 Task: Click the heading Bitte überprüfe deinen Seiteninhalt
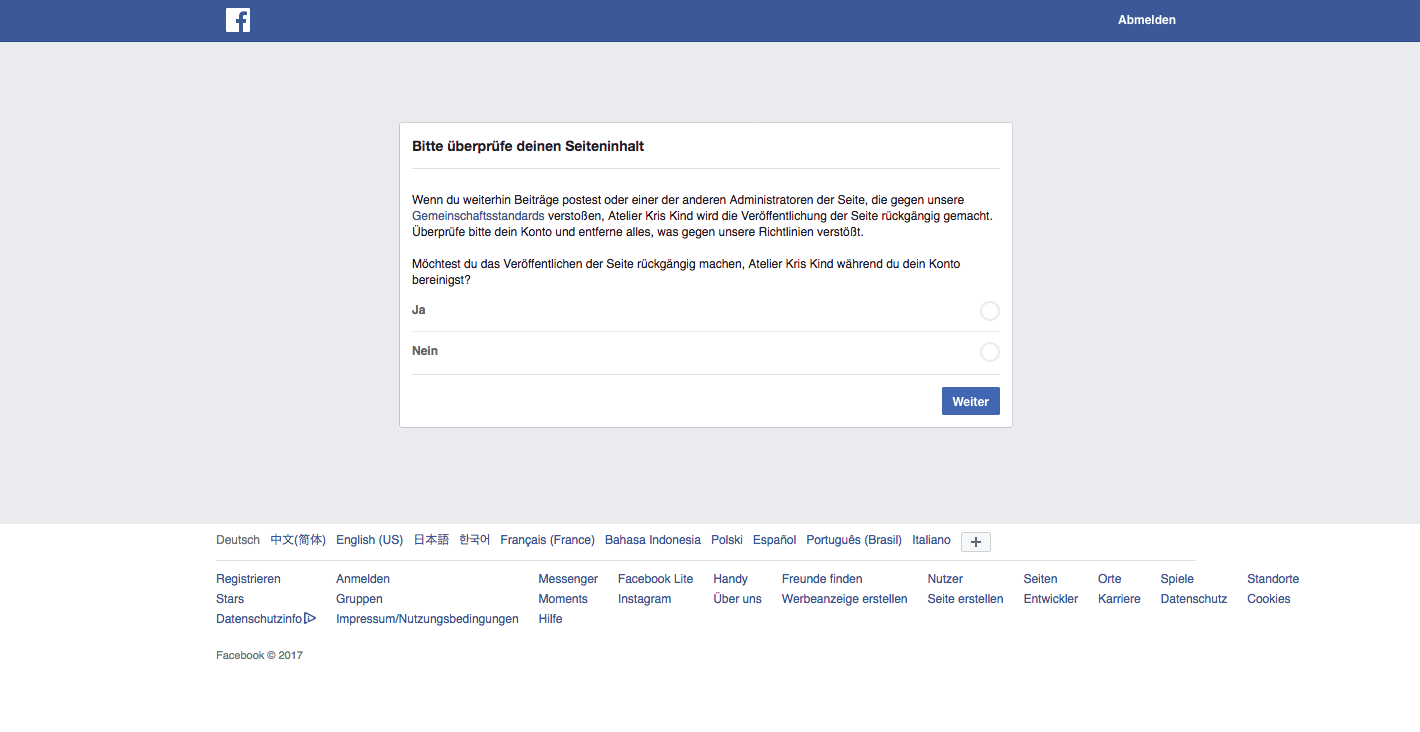tap(528, 146)
